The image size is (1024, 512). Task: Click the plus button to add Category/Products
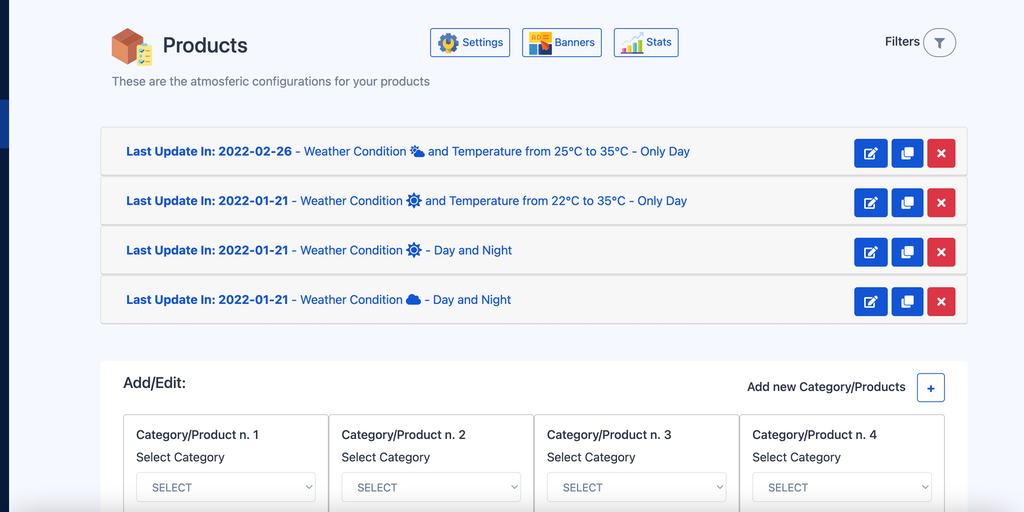click(930, 388)
